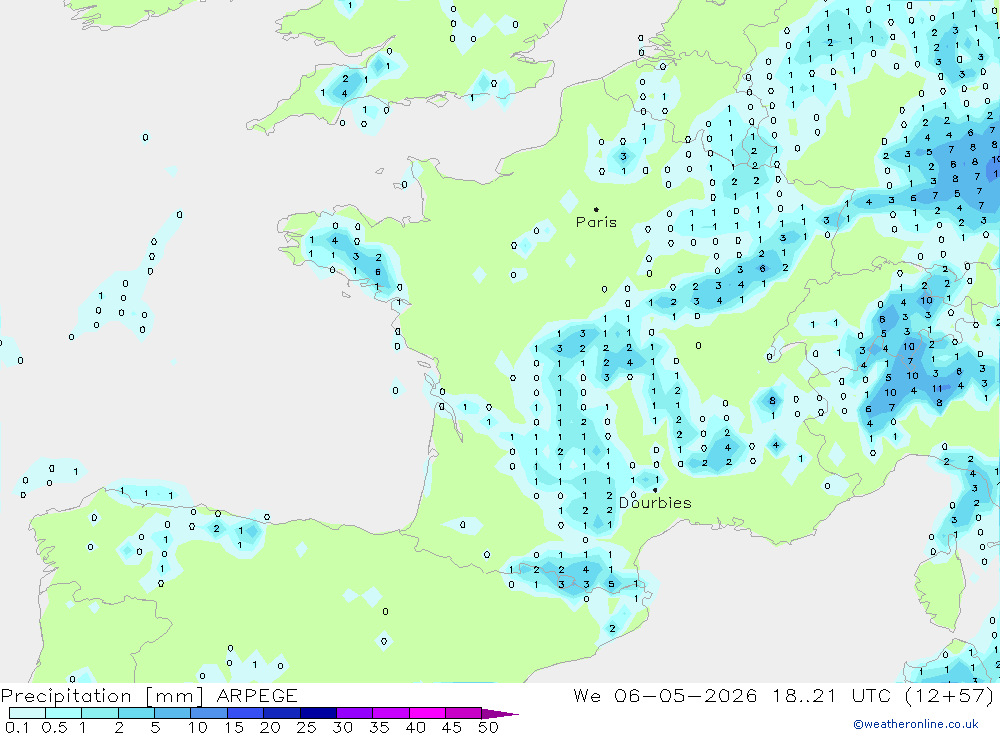The width and height of the screenshot is (1000, 733).
Task: Click the ARPEGE model name
Action: click(257, 695)
